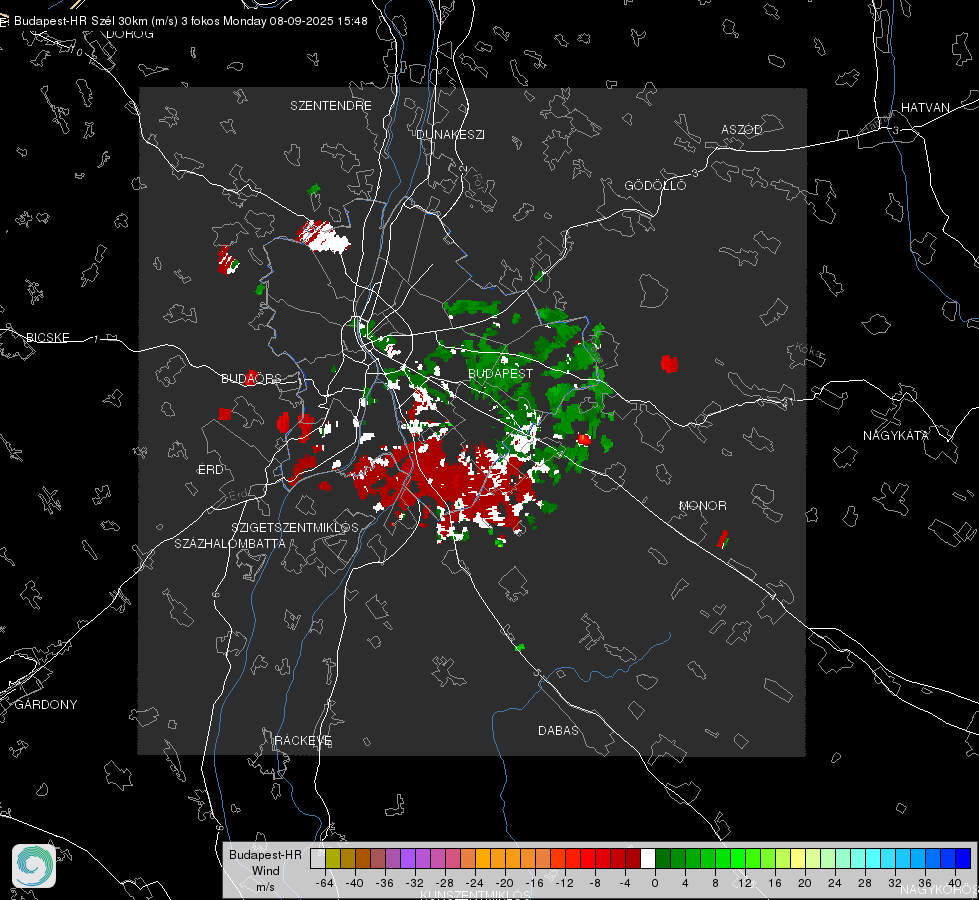
Task: Click the radar title 'Budapest-HR Szél 30km' text
Action: click(x=81, y=21)
